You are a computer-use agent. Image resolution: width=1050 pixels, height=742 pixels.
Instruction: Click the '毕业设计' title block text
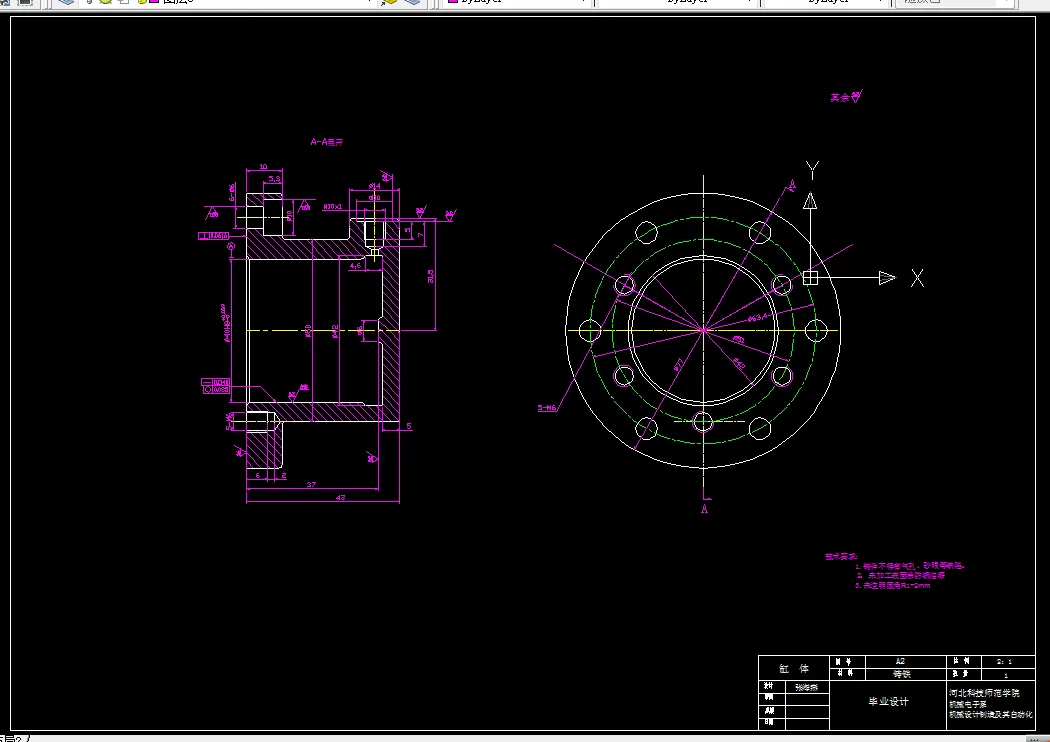click(889, 702)
